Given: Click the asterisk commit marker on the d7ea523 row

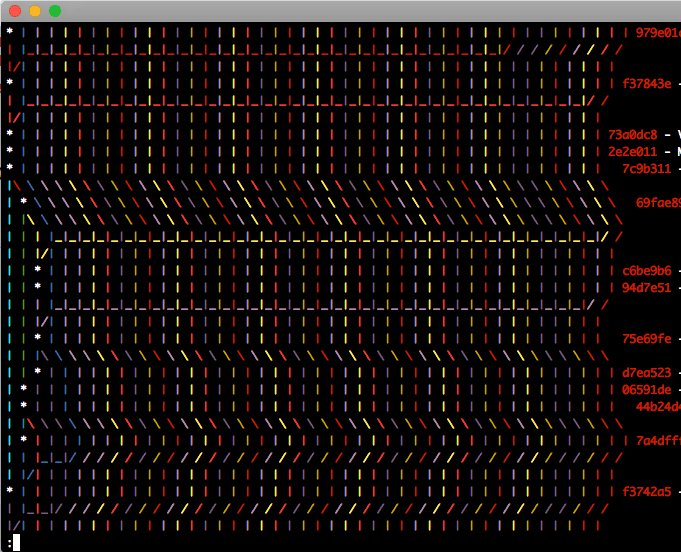Looking at the screenshot, I should coord(38,371).
